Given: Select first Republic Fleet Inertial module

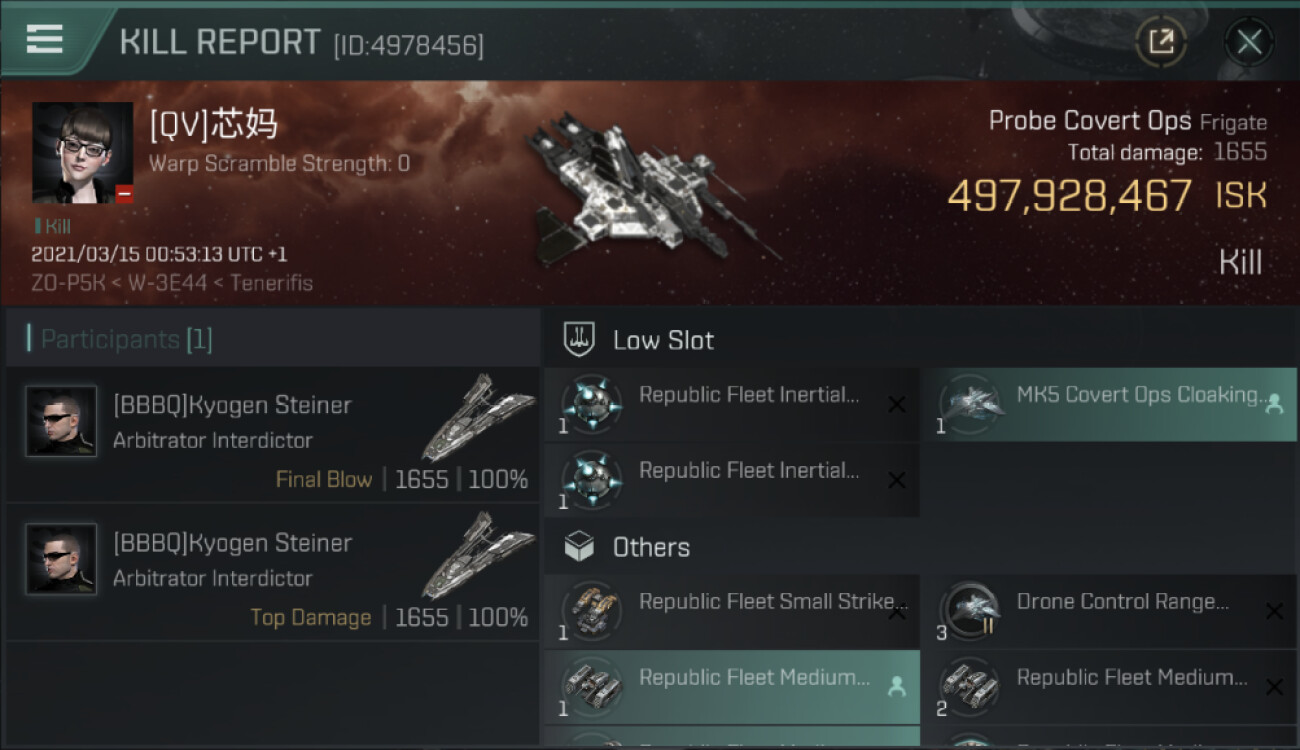Looking at the screenshot, I should pos(731,404).
